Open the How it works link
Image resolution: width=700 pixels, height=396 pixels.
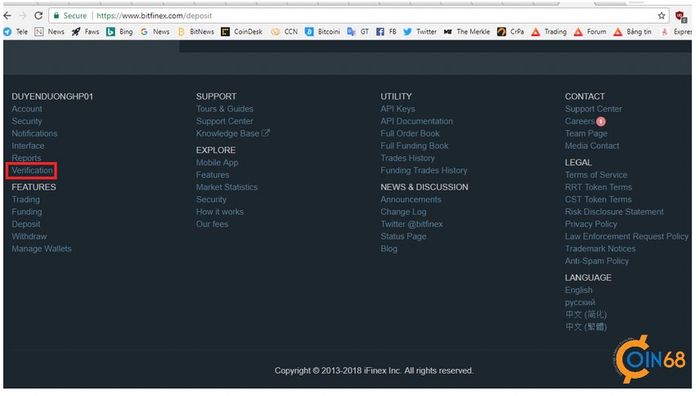[x=220, y=212]
